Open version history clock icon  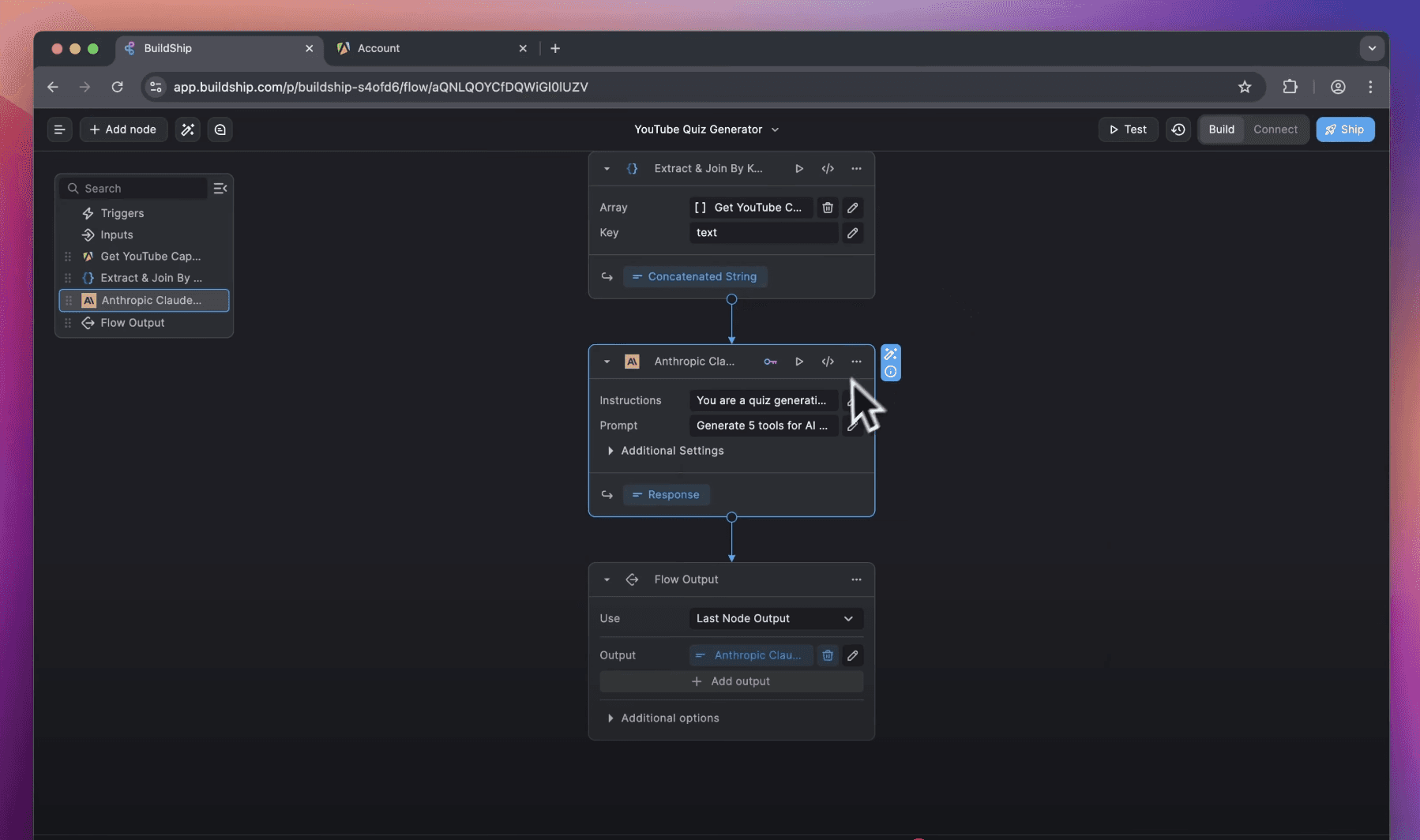pyautogui.click(x=1178, y=129)
